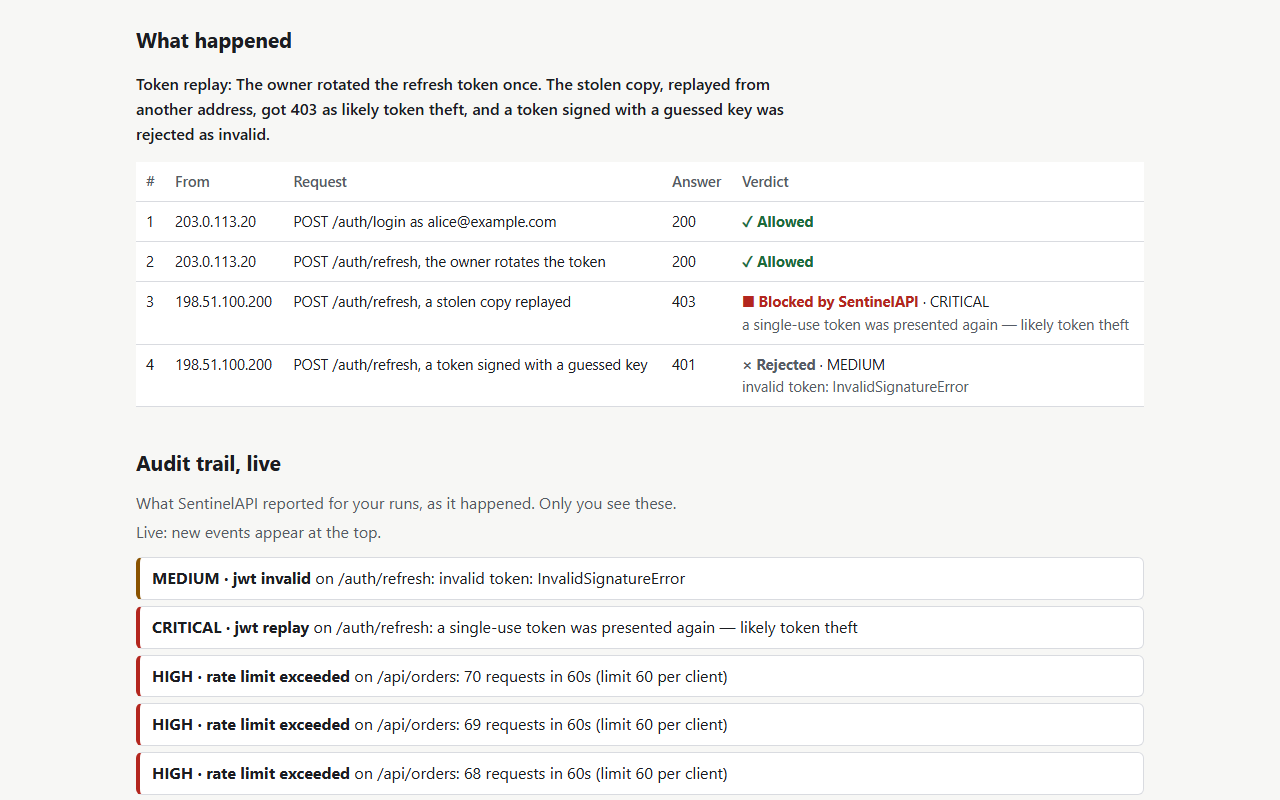Select 198.51.100.200 in the stolen copy row
Screen dimensions: 1280x800
click(x=223, y=302)
